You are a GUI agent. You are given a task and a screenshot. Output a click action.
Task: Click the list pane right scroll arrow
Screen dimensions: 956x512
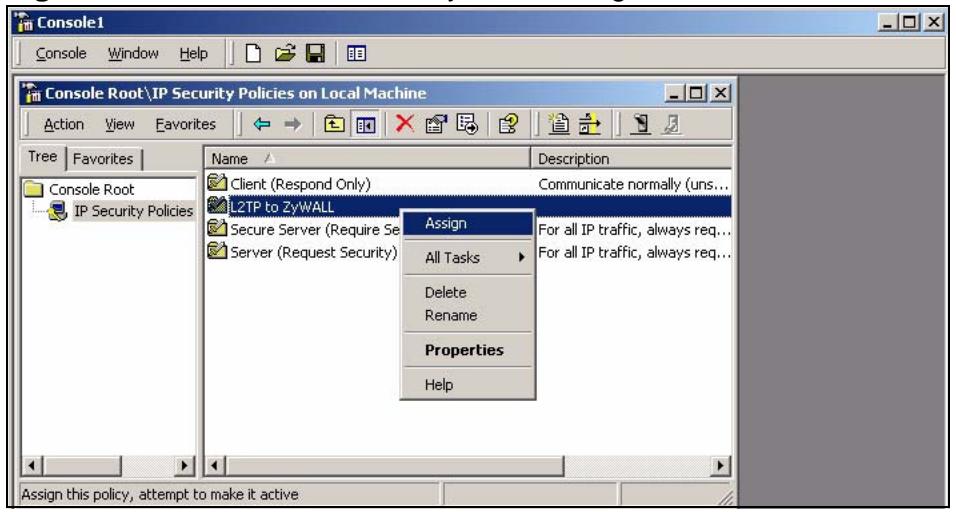[722, 466]
